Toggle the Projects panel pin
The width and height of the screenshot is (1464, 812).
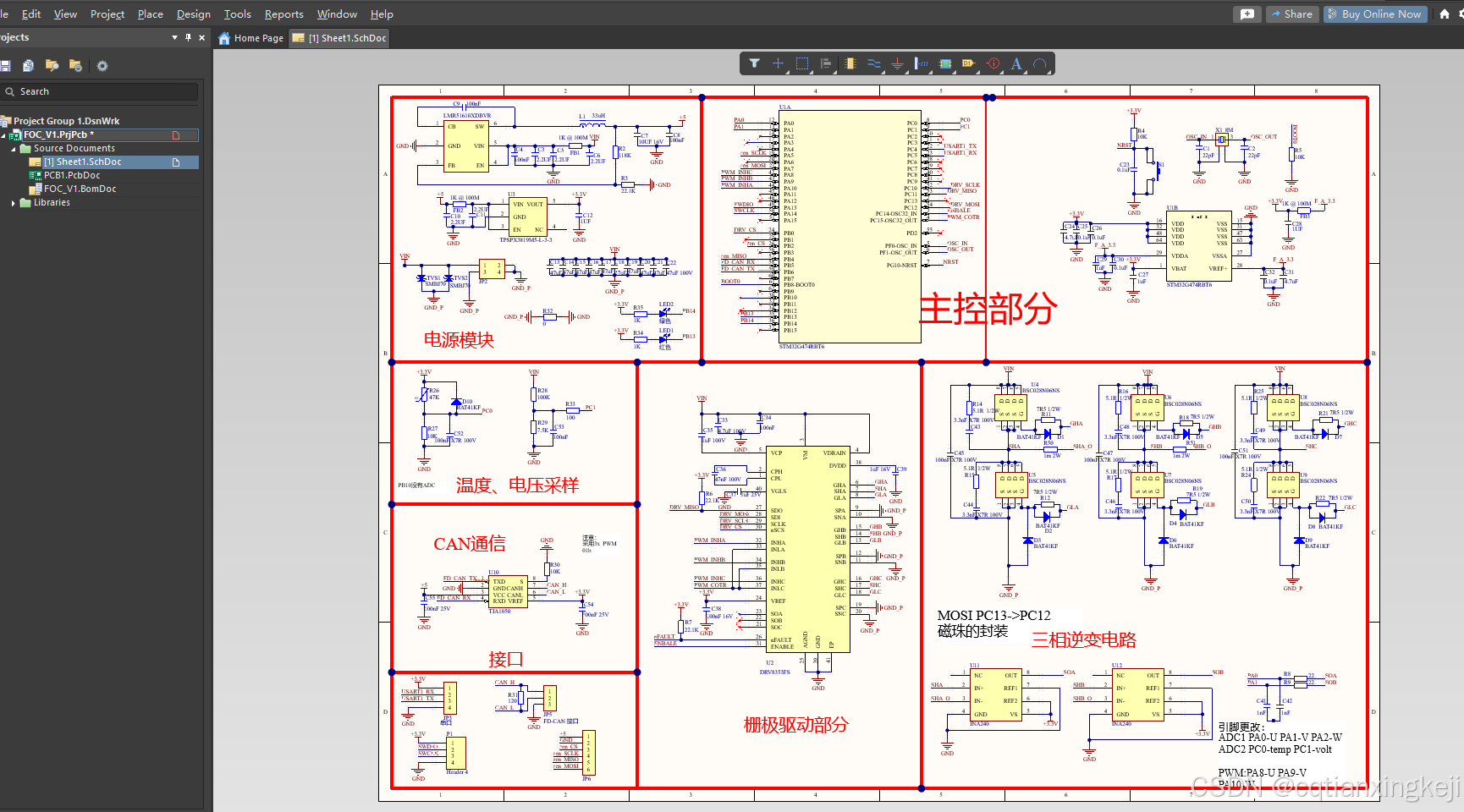188,37
